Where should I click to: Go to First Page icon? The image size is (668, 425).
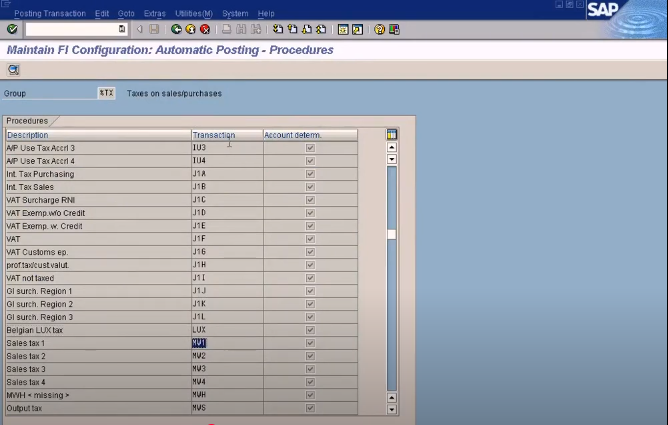point(278,29)
